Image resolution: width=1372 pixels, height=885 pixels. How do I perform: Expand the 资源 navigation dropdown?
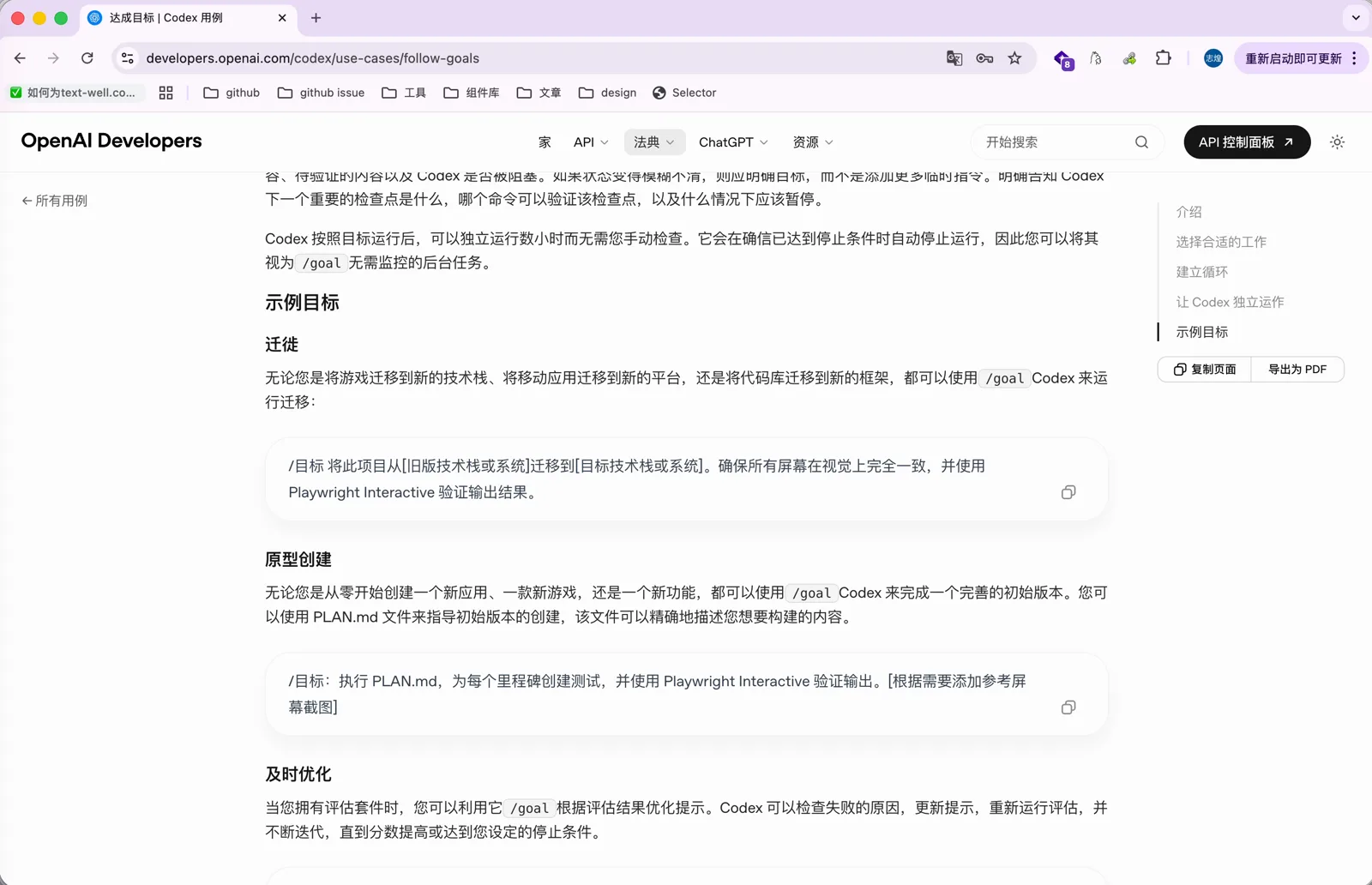pos(813,142)
